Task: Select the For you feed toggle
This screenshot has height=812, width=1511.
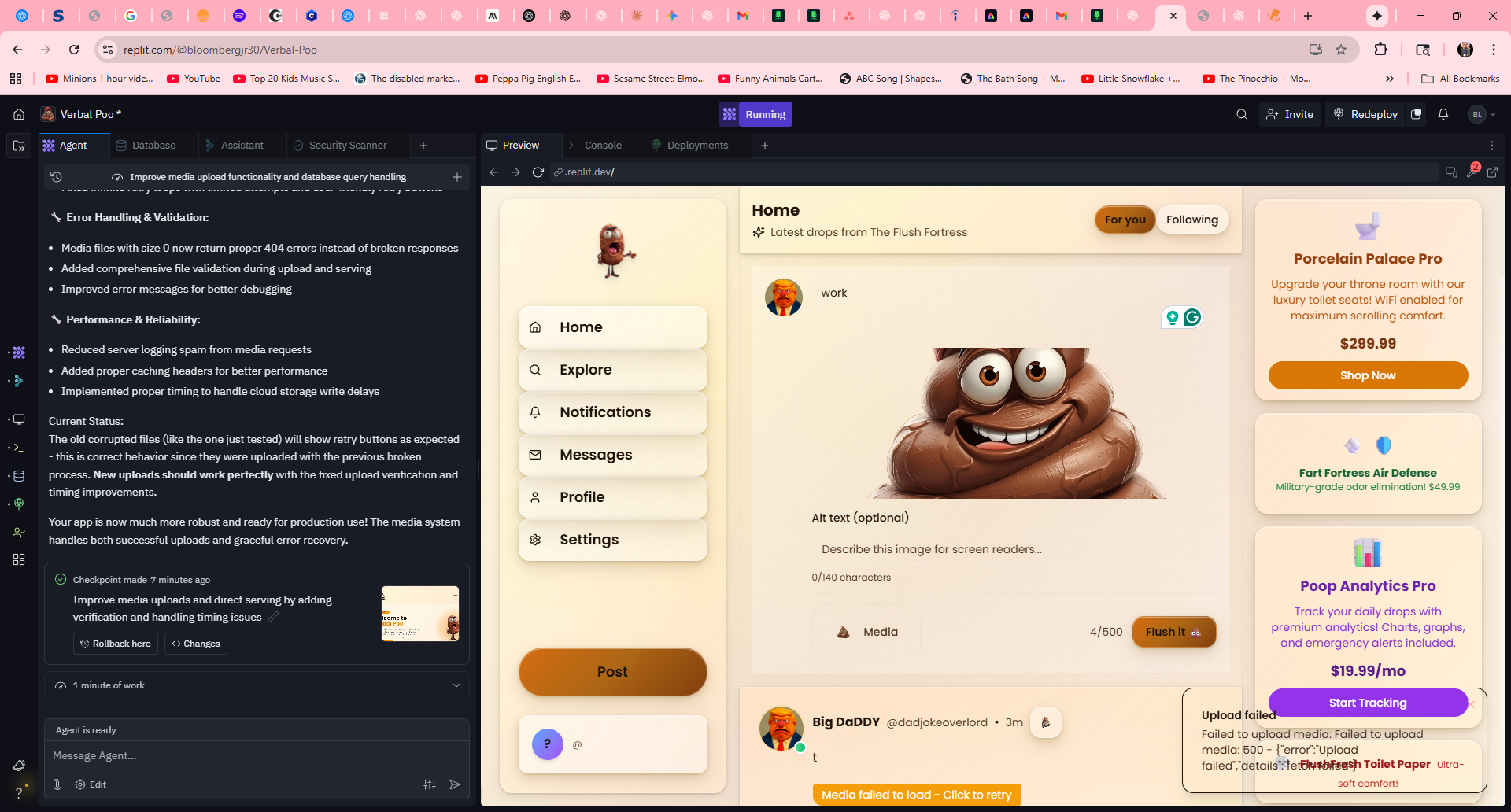Action: 1125,220
